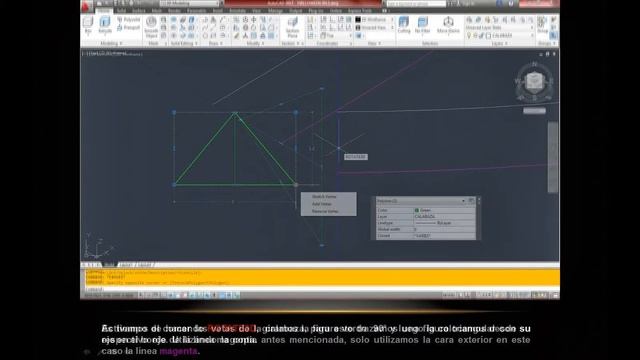Switch to the Layout2 tab
Screen dimensions: 640x360
click(x=144, y=264)
